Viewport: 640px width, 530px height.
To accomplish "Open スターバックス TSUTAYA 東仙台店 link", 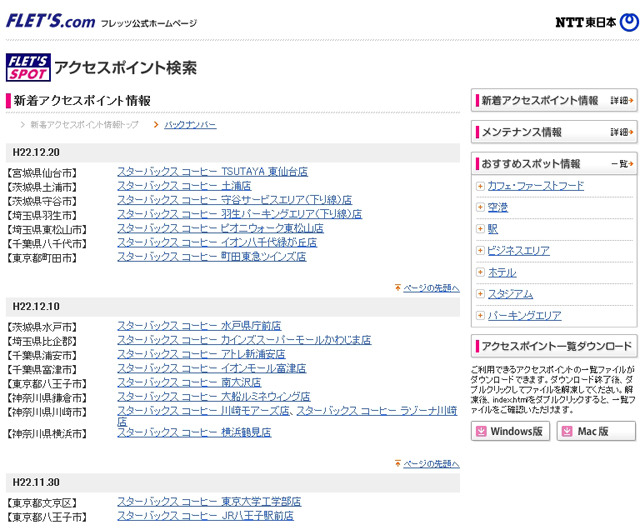I will (213, 172).
